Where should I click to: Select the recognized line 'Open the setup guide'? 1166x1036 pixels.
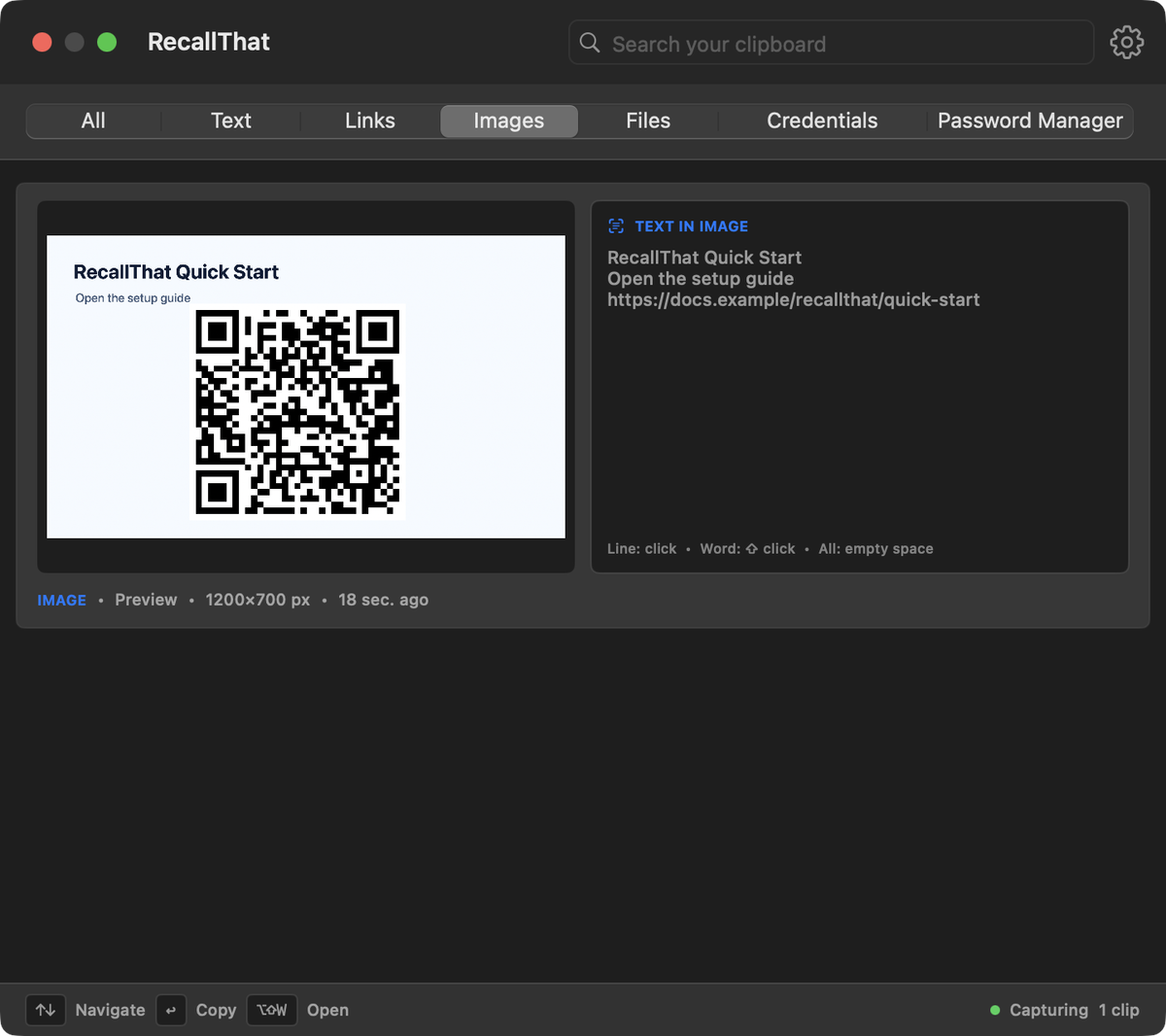click(701, 279)
